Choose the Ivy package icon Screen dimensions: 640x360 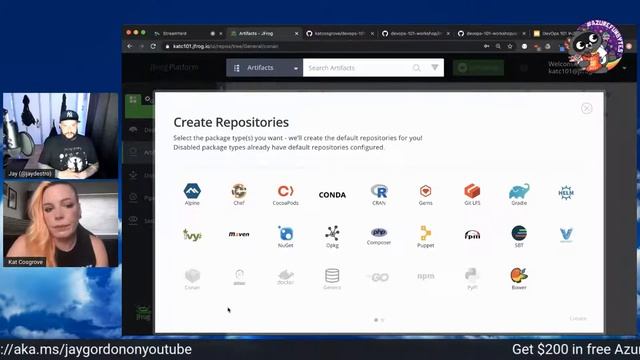point(192,235)
